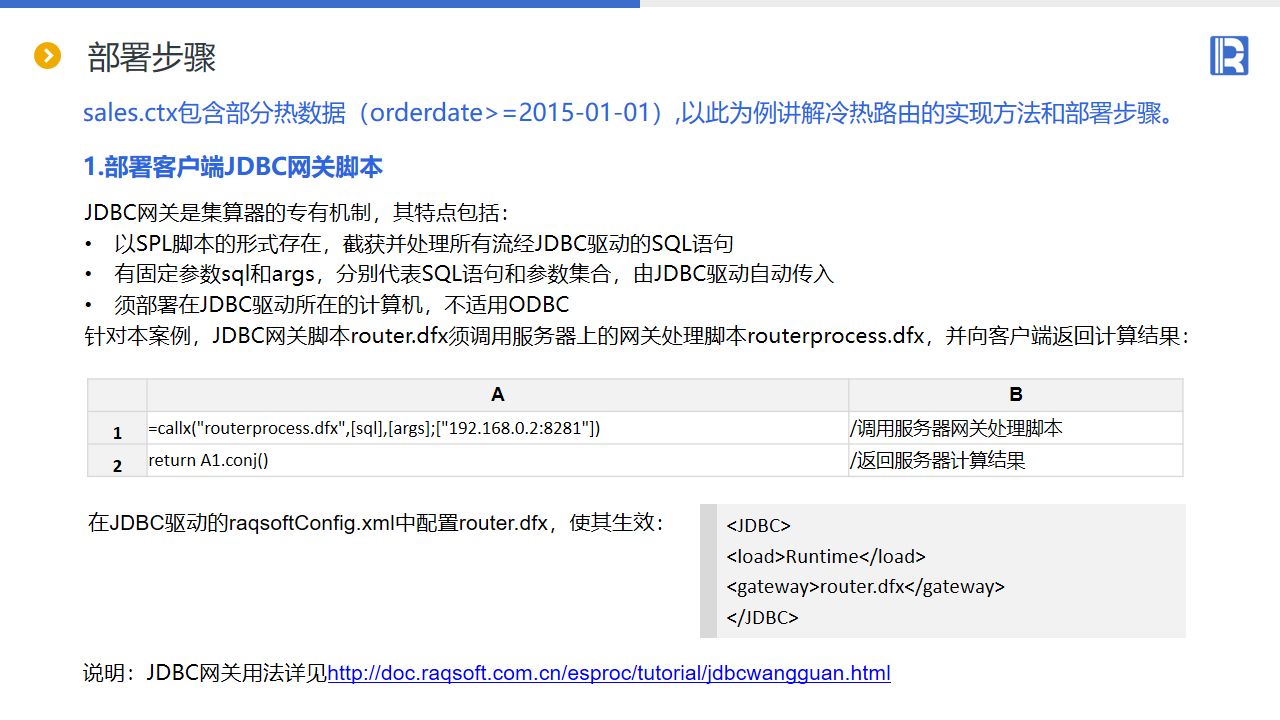Click the <gateway>router.dfx</gateway> line

point(866,587)
